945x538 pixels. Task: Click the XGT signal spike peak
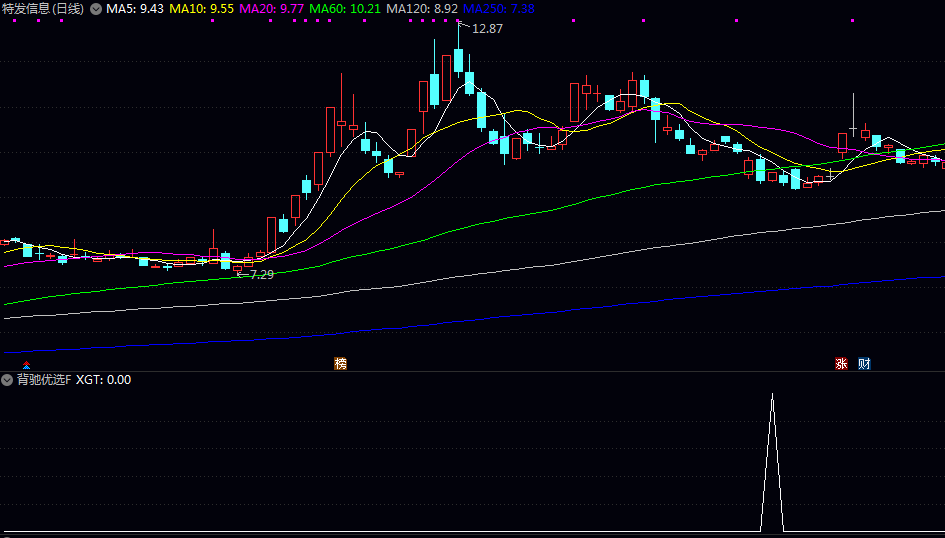point(772,395)
